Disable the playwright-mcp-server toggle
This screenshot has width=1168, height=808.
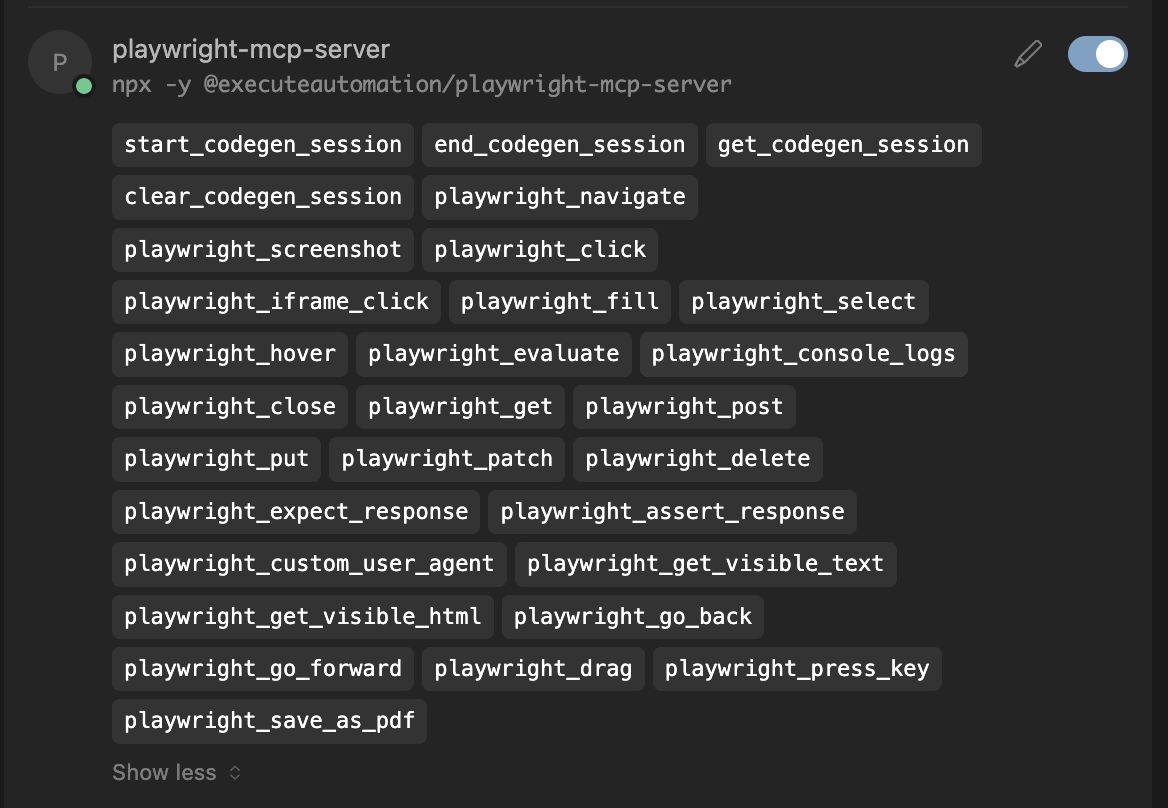pos(1097,54)
